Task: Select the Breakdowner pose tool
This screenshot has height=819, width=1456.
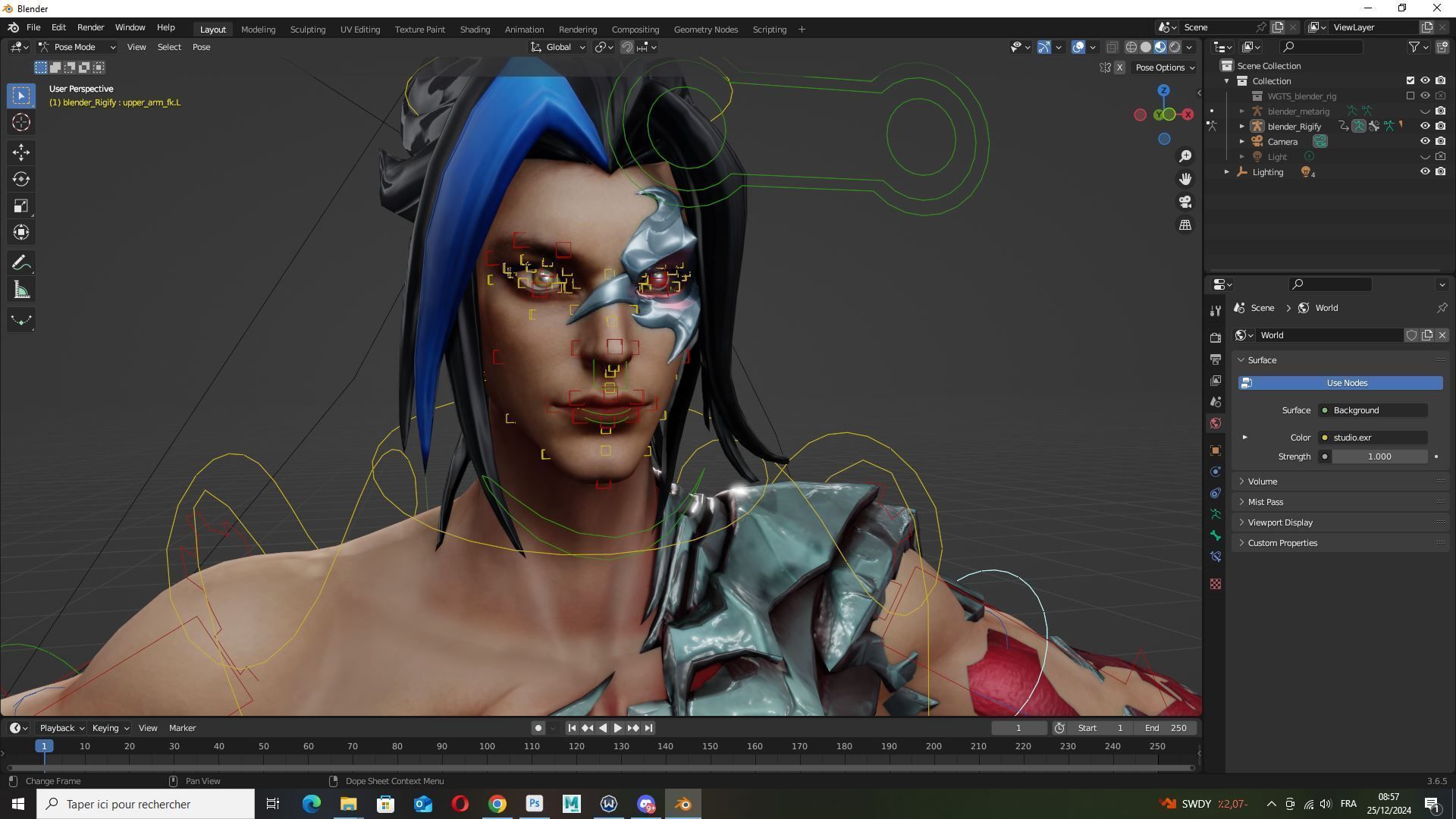Action: tap(21, 320)
